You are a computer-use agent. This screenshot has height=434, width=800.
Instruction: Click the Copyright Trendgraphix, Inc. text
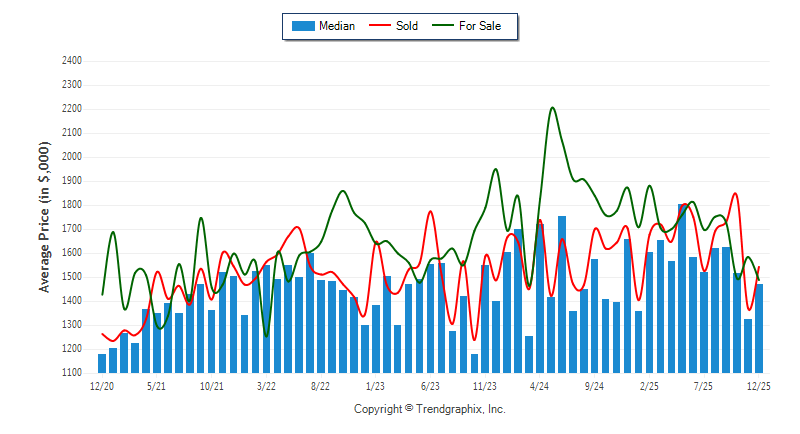pos(430,409)
